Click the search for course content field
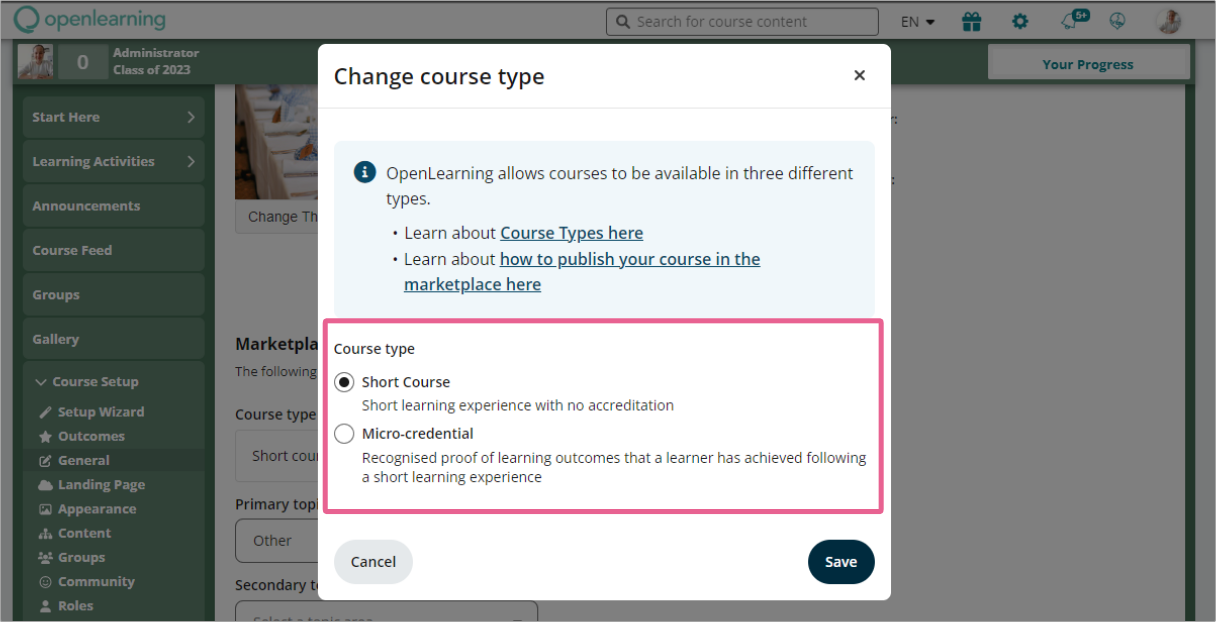This screenshot has height=622, width=1216. point(742,20)
